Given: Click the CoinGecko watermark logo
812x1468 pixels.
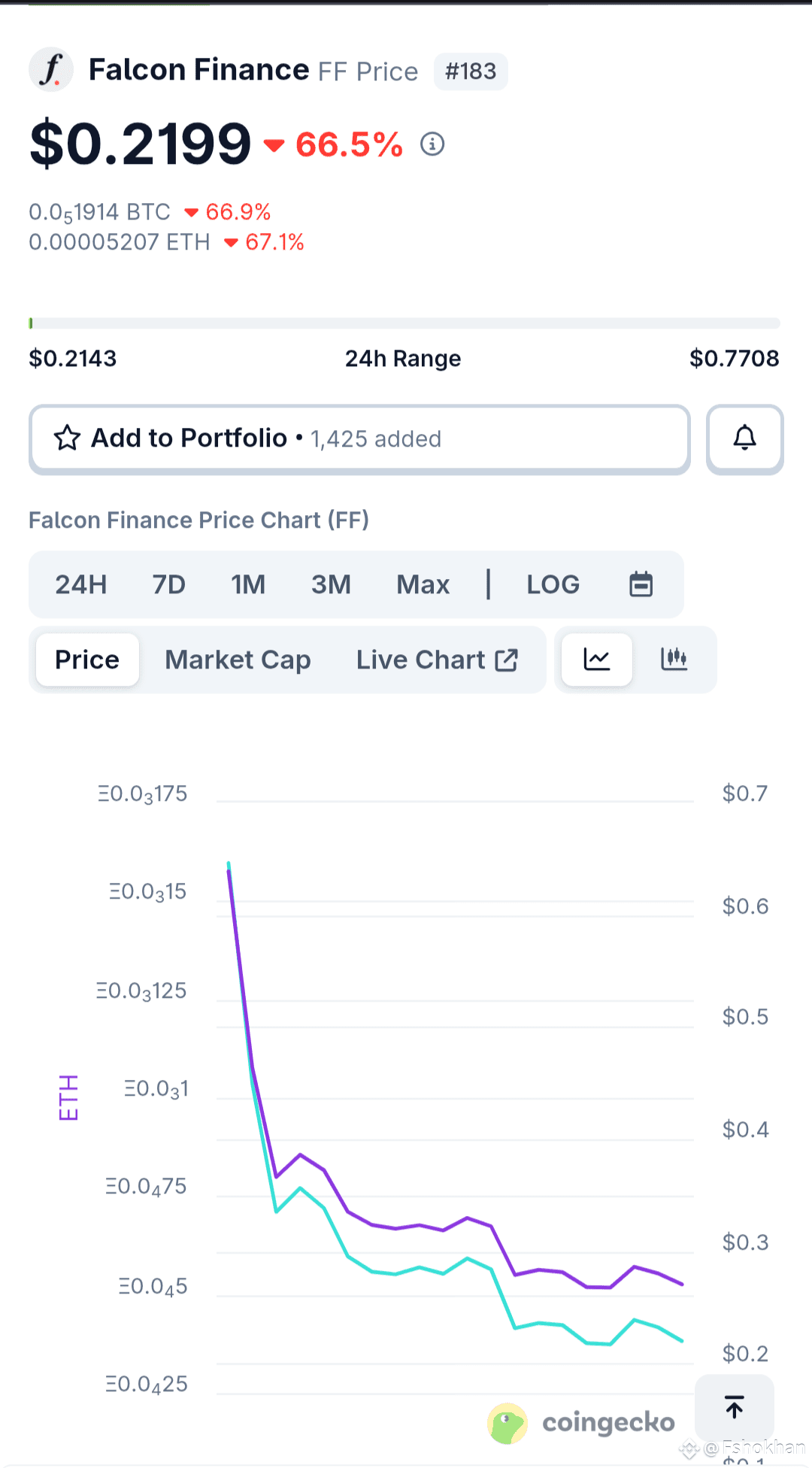Looking at the screenshot, I should (x=582, y=1423).
